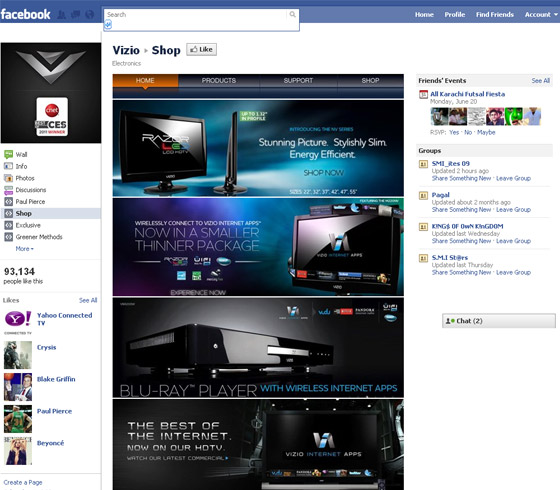See All likes in sidebar

point(88,300)
